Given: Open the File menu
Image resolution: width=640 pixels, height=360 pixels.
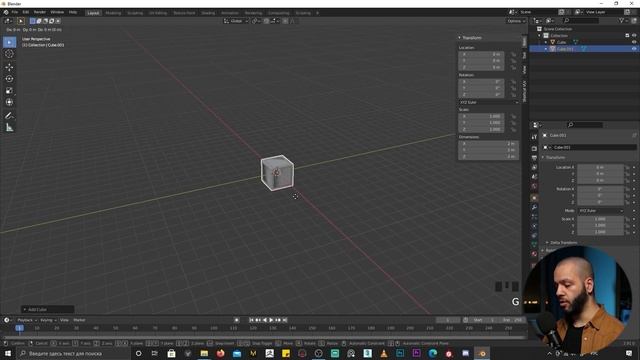Looking at the screenshot, I should [x=15, y=12].
